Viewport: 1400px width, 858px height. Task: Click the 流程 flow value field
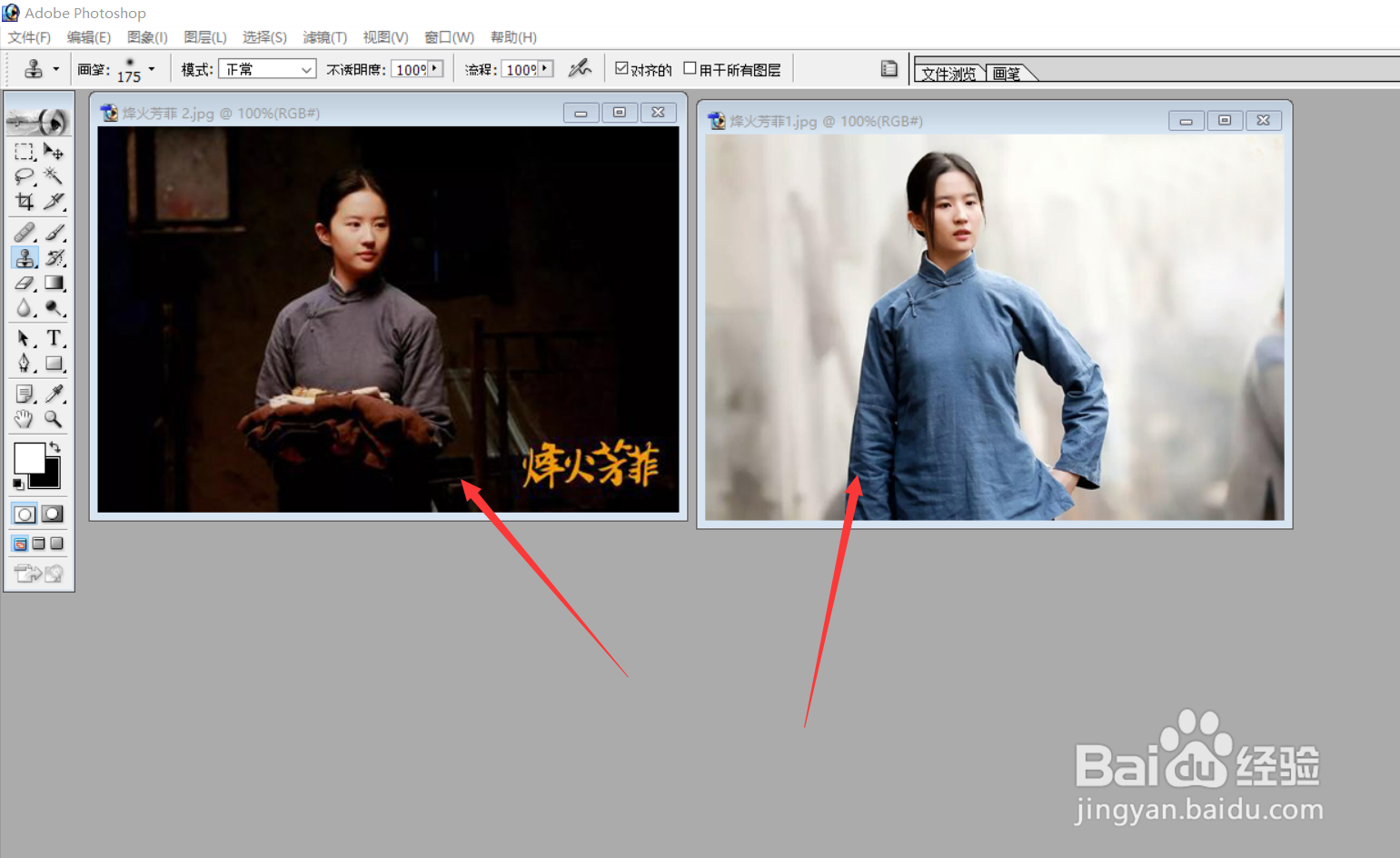[521, 69]
